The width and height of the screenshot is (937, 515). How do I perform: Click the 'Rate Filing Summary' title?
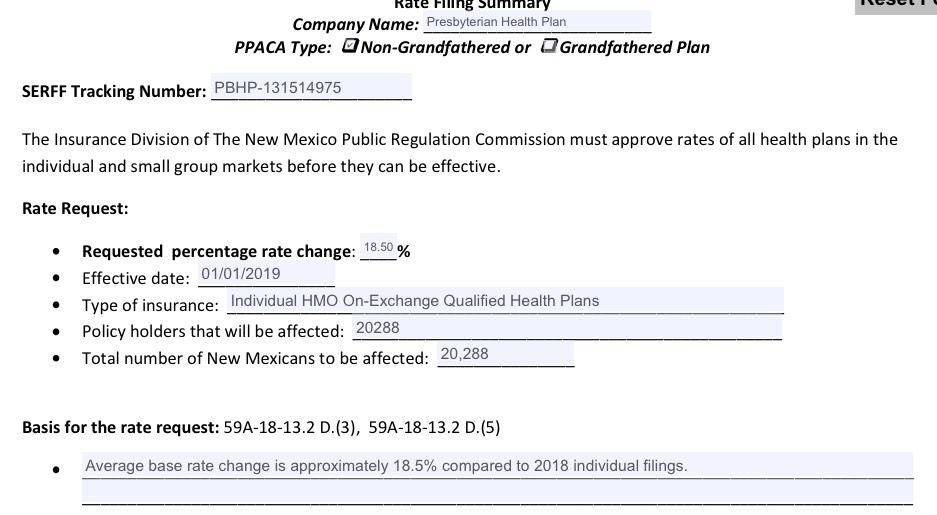472,5
